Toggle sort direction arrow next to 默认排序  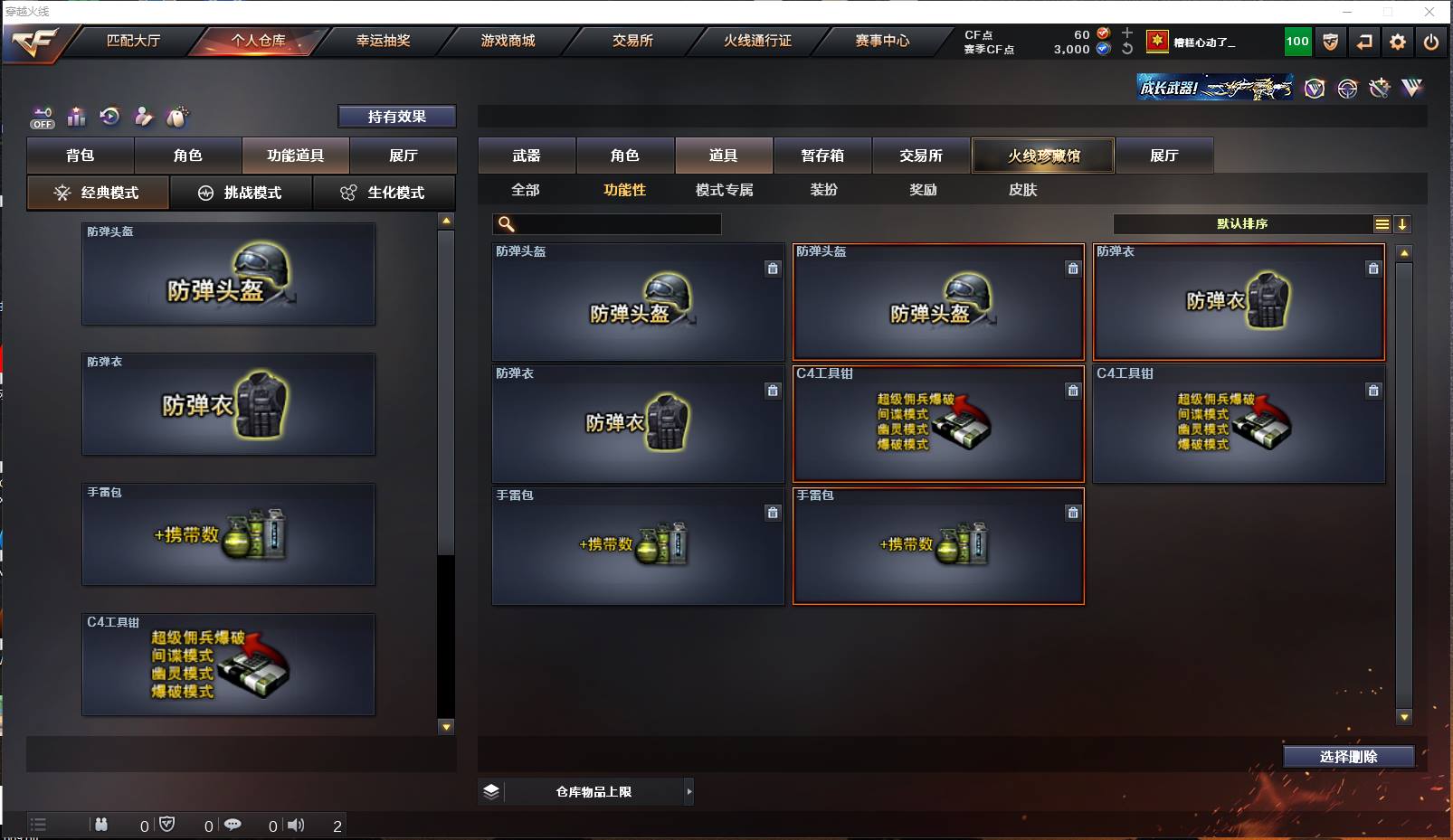click(1402, 224)
